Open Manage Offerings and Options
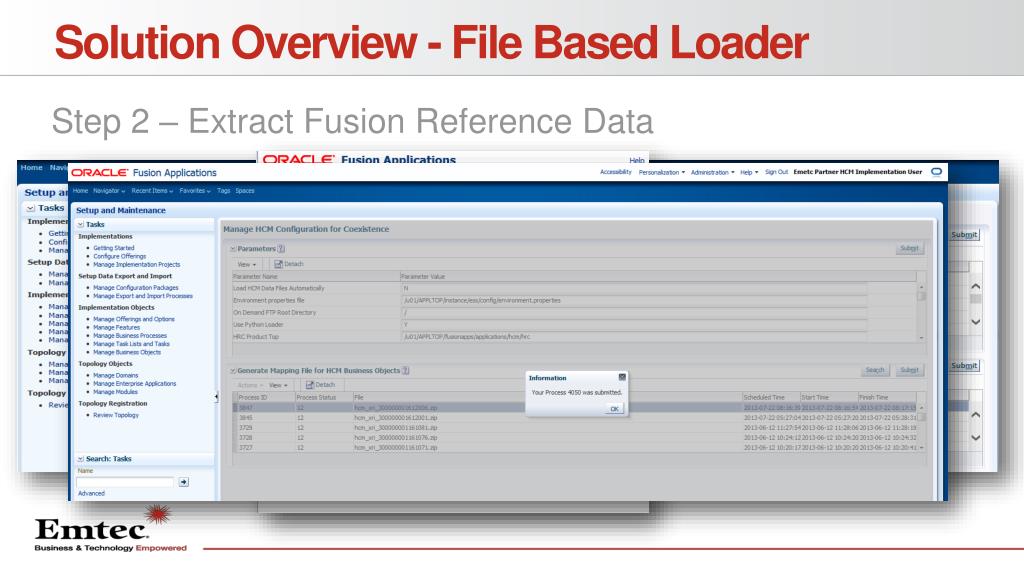This screenshot has width=1024, height=576. 134,319
